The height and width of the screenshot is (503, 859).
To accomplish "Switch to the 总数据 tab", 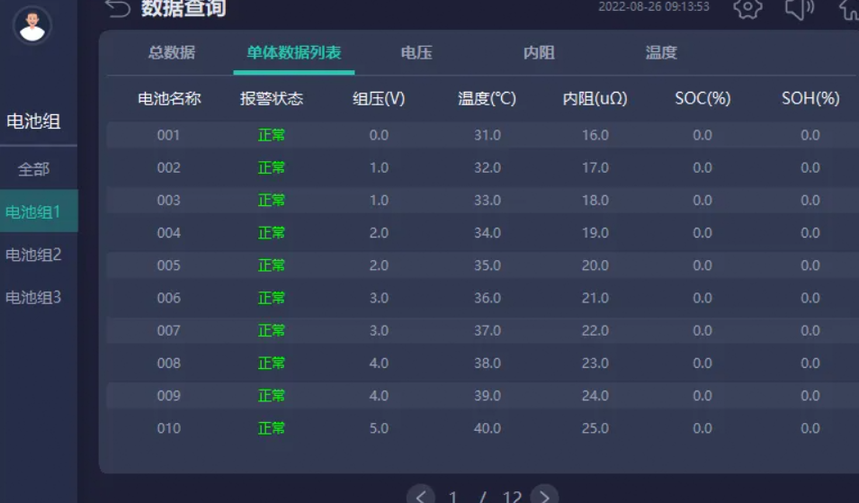I will (171, 53).
